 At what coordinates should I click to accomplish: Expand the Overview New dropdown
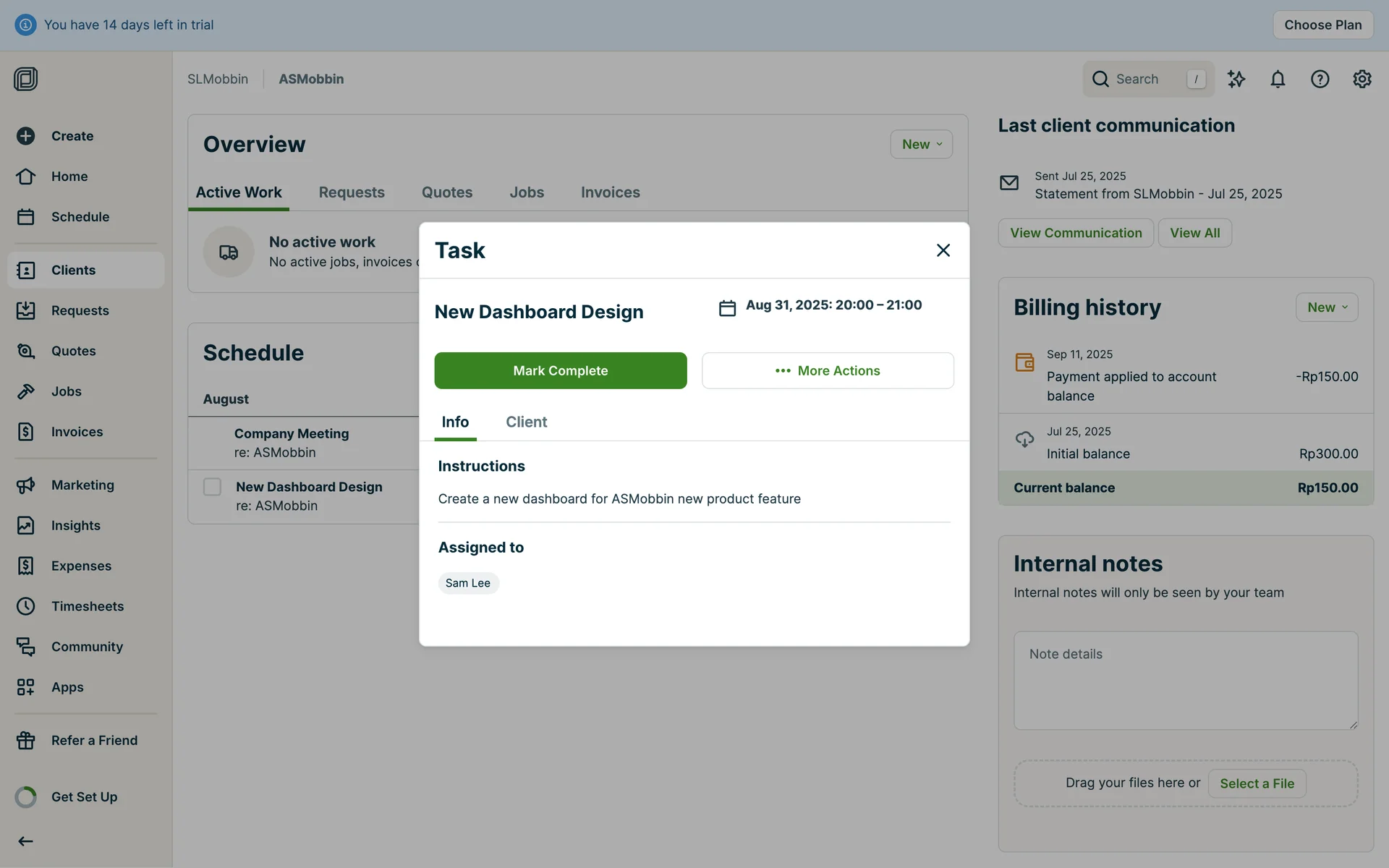coord(921,145)
